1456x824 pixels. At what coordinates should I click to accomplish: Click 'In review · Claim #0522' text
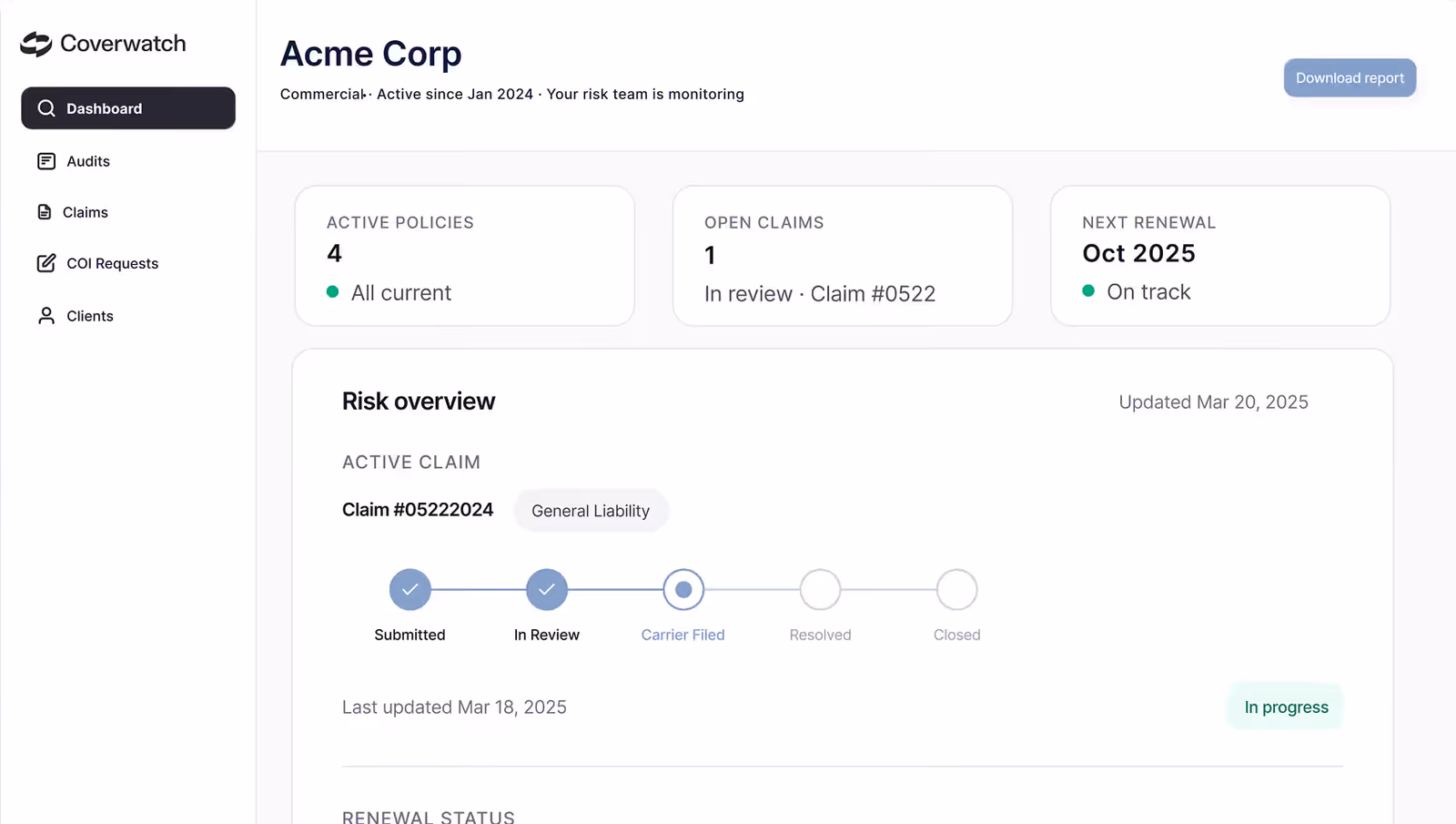tap(820, 294)
